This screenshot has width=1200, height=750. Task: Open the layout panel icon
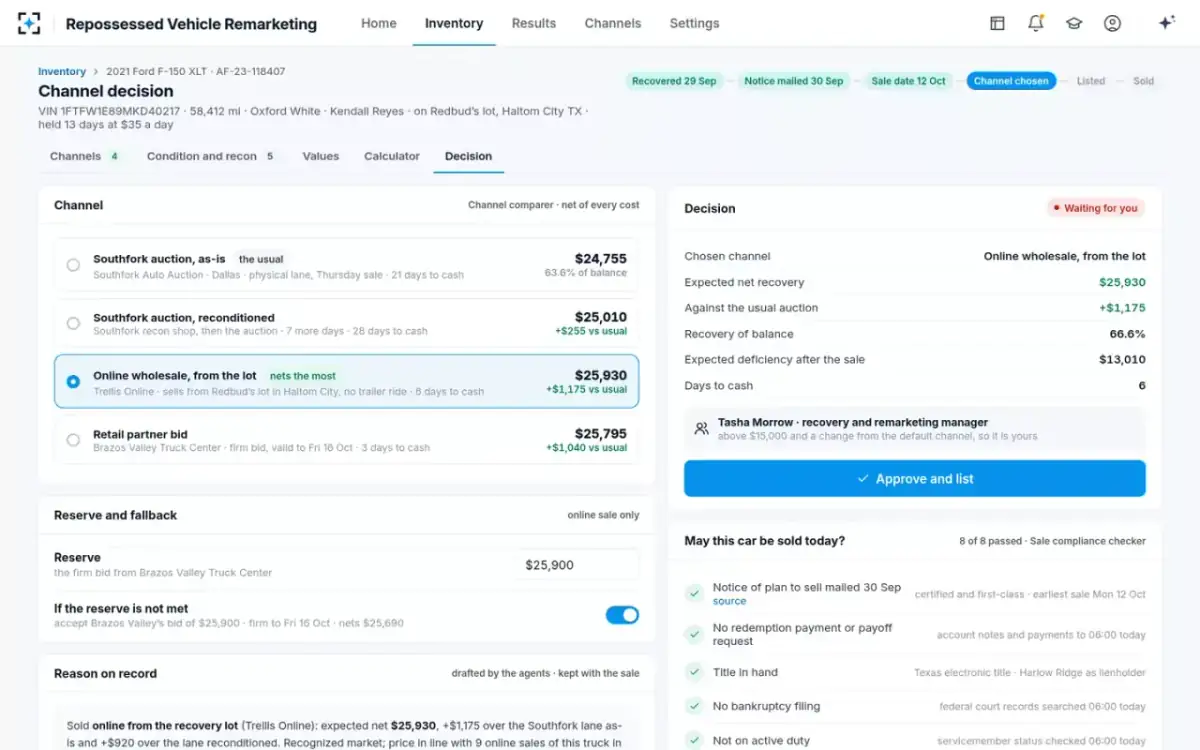pos(997,23)
